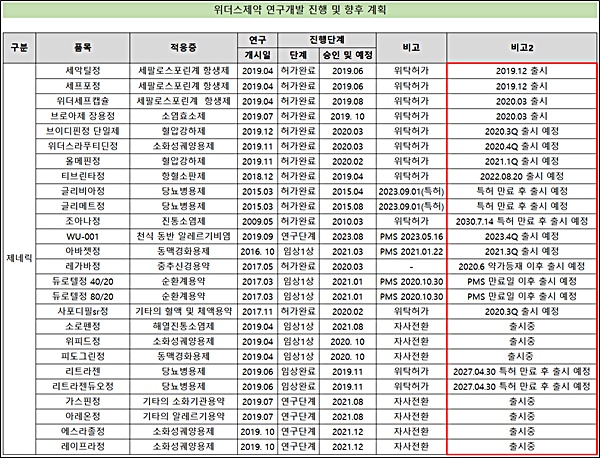
Task: Select indication '소염효소제'
Action: click(183, 116)
